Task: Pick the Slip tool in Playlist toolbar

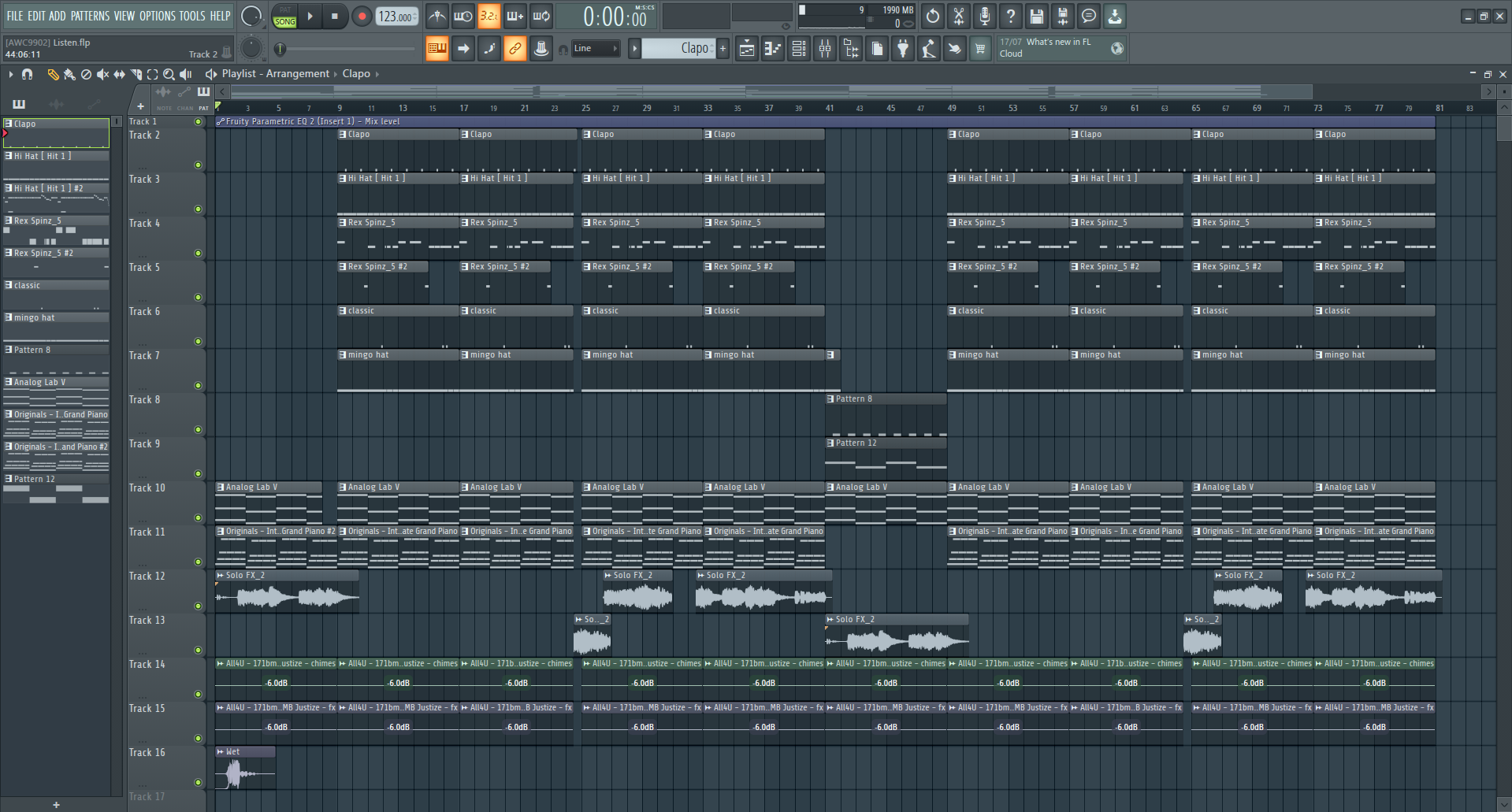Action: pyautogui.click(x=119, y=74)
